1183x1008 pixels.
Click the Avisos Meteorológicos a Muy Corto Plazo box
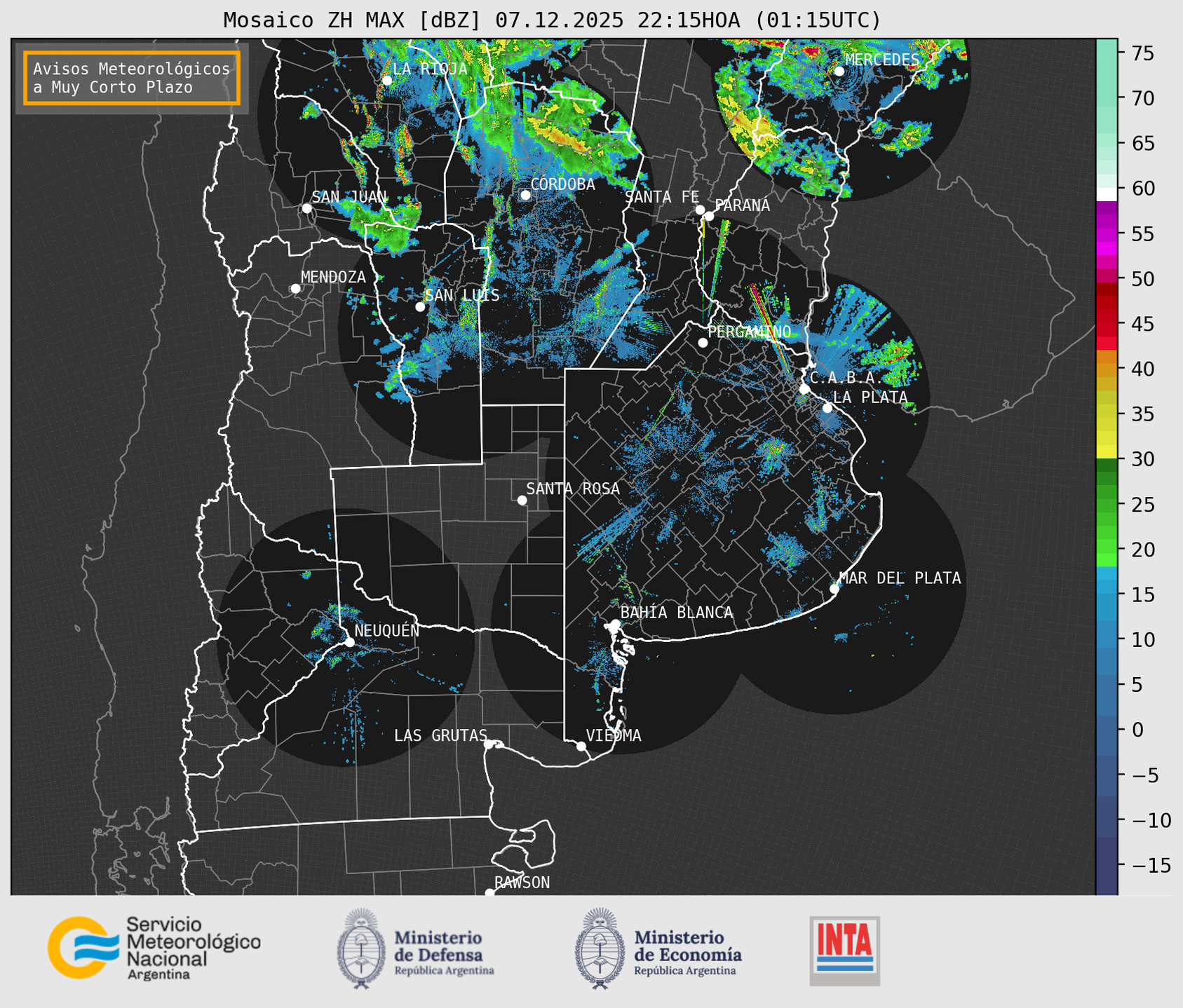pos(132,78)
